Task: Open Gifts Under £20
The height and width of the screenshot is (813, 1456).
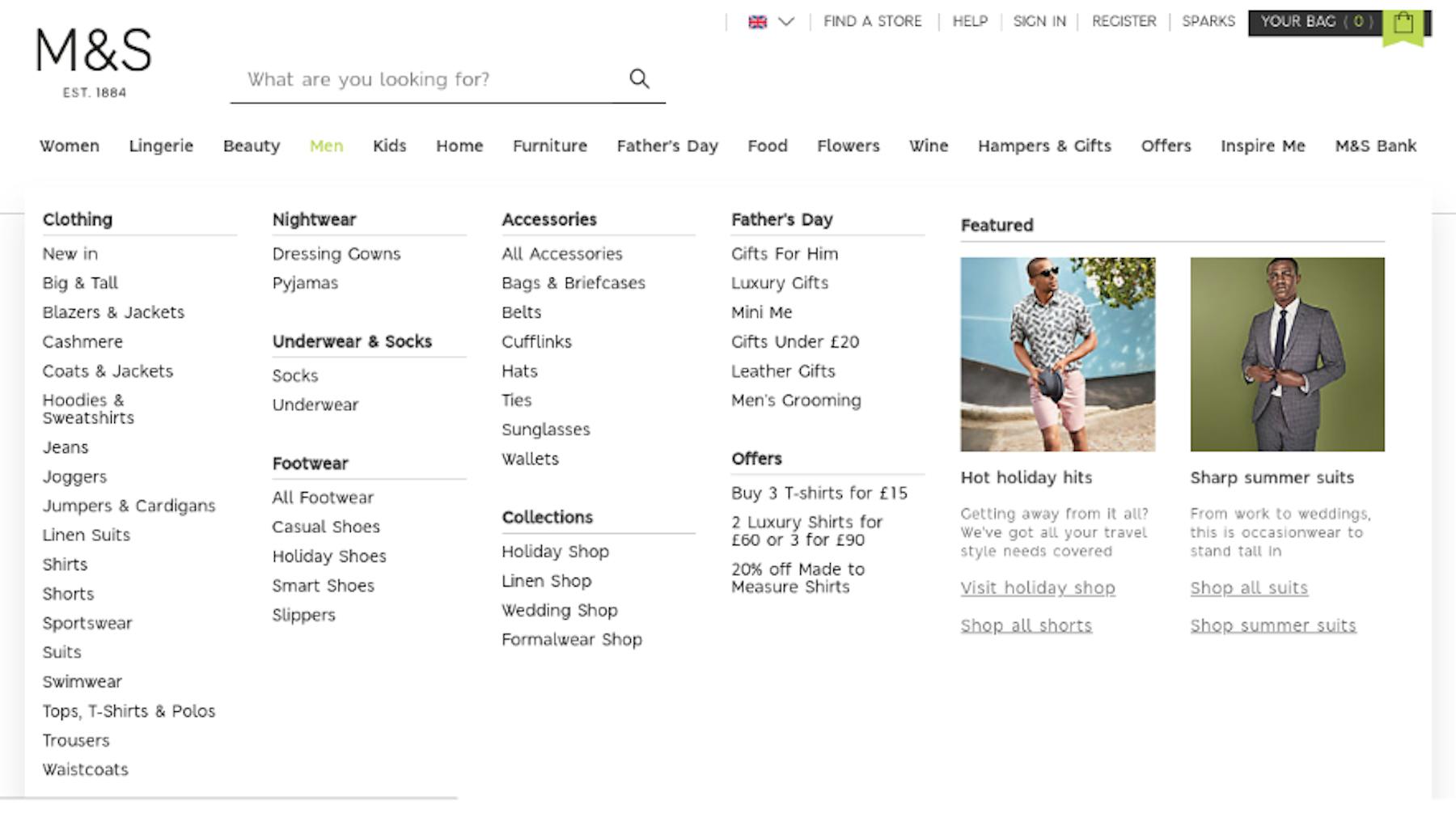Action: (795, 342)
